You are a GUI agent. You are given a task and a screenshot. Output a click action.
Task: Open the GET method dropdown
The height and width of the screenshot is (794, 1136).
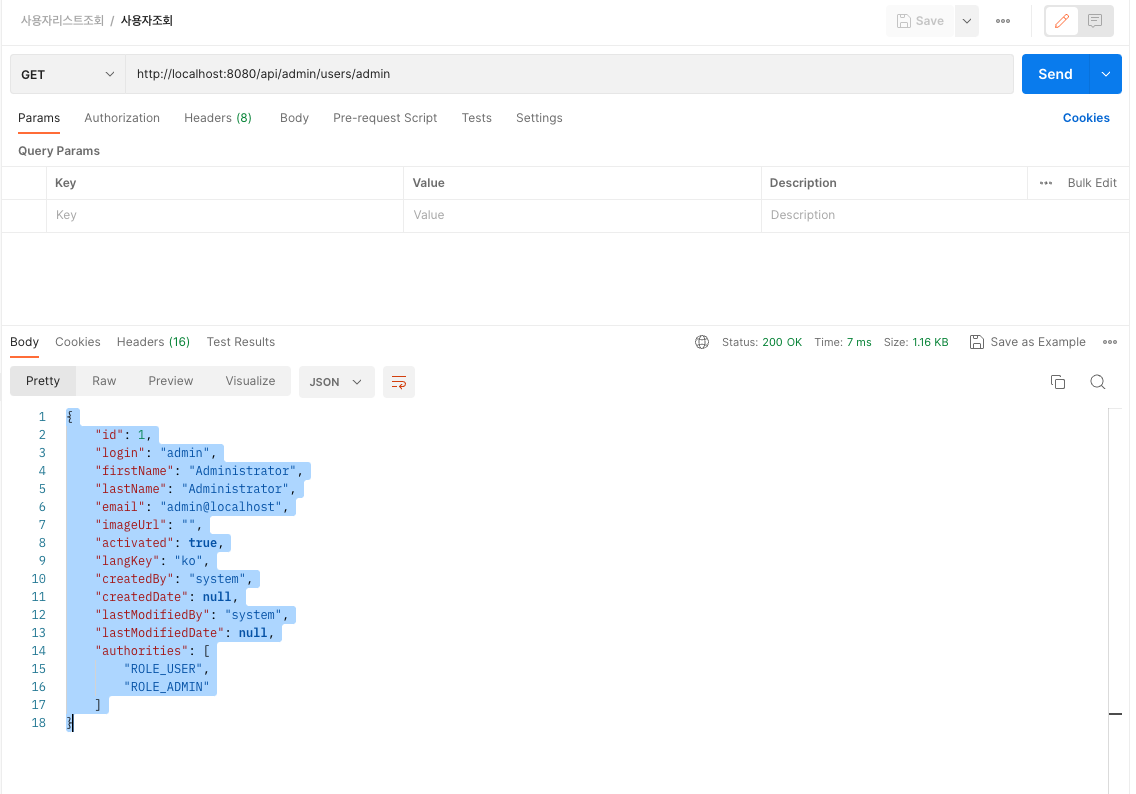(x=67, y=75)
